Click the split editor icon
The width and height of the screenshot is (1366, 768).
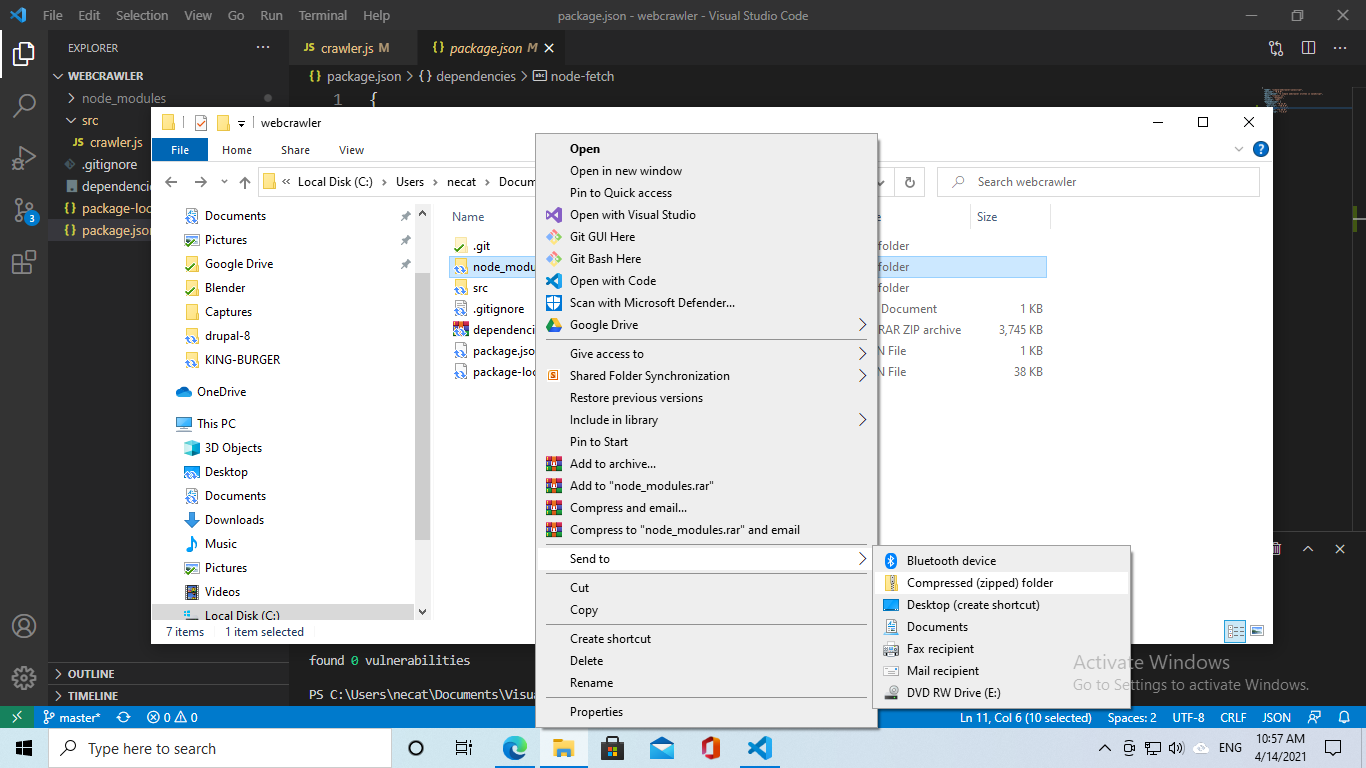coord(1308,48)
